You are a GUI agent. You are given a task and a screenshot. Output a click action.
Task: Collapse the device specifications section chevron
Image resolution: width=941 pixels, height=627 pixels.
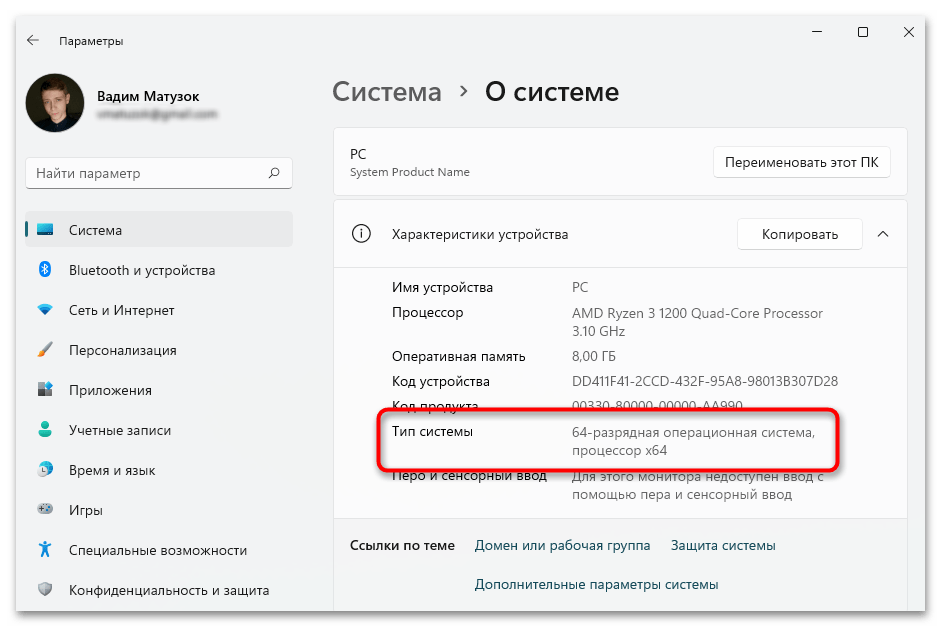[x=883, y=234]
